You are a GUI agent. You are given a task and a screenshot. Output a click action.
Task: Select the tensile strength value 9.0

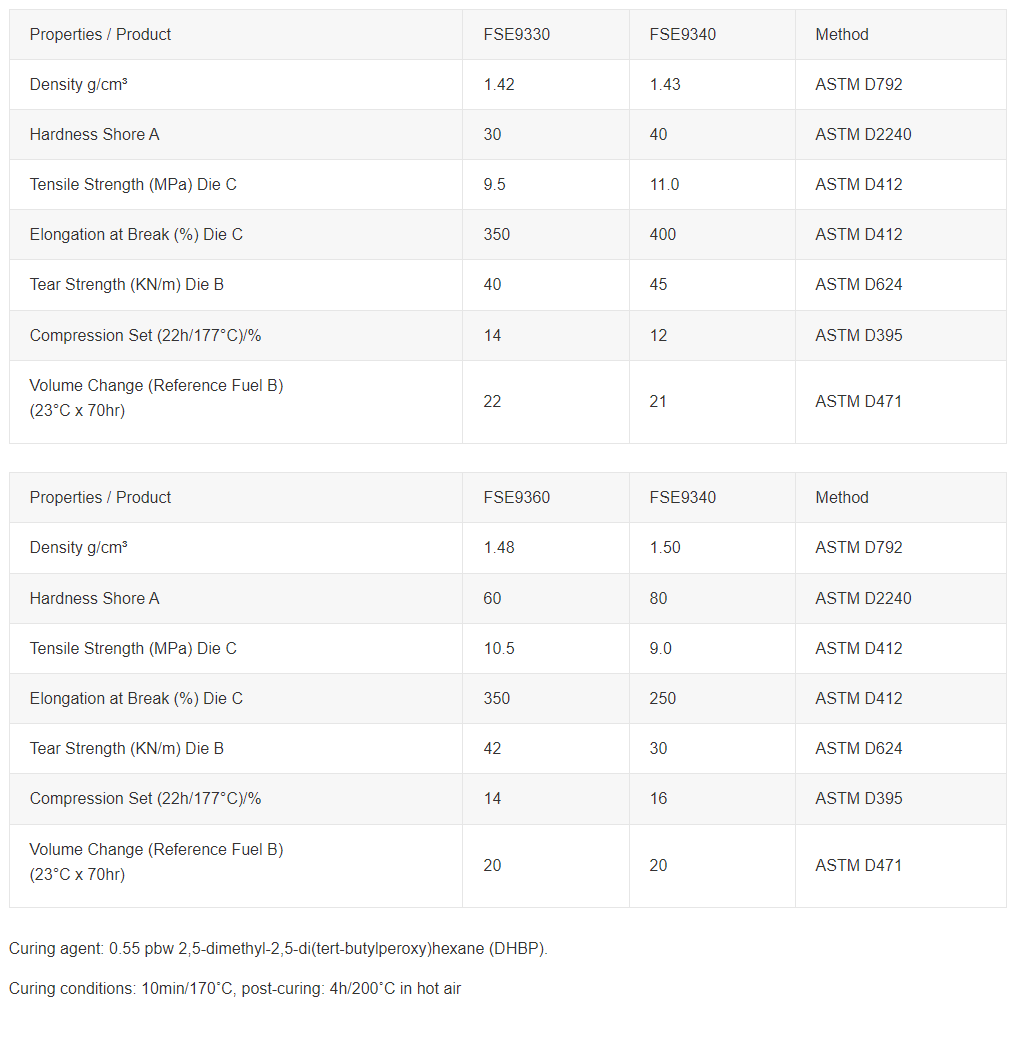tap(660, 649)
